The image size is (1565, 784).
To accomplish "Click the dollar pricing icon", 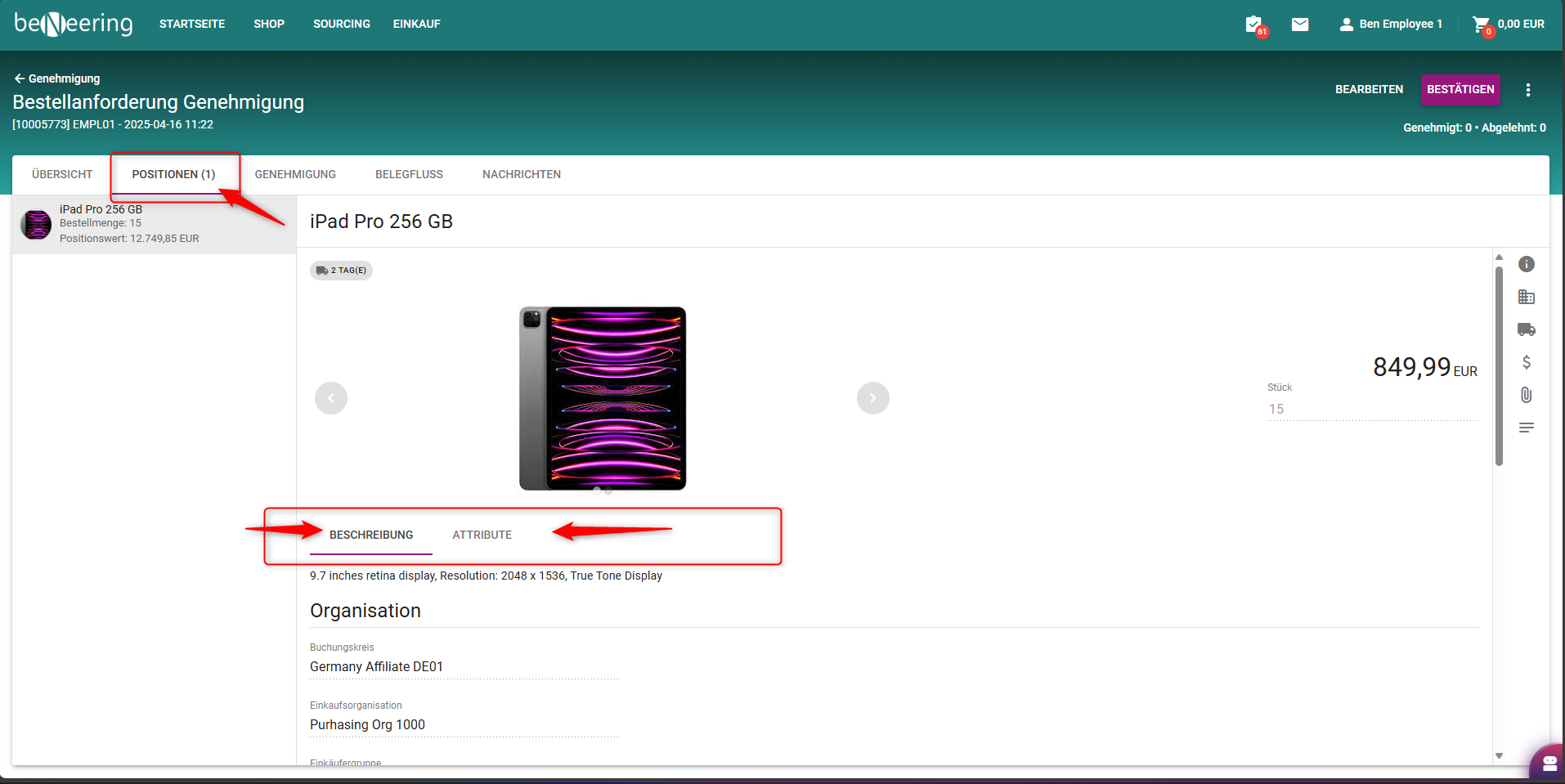I will point(1527,362).
